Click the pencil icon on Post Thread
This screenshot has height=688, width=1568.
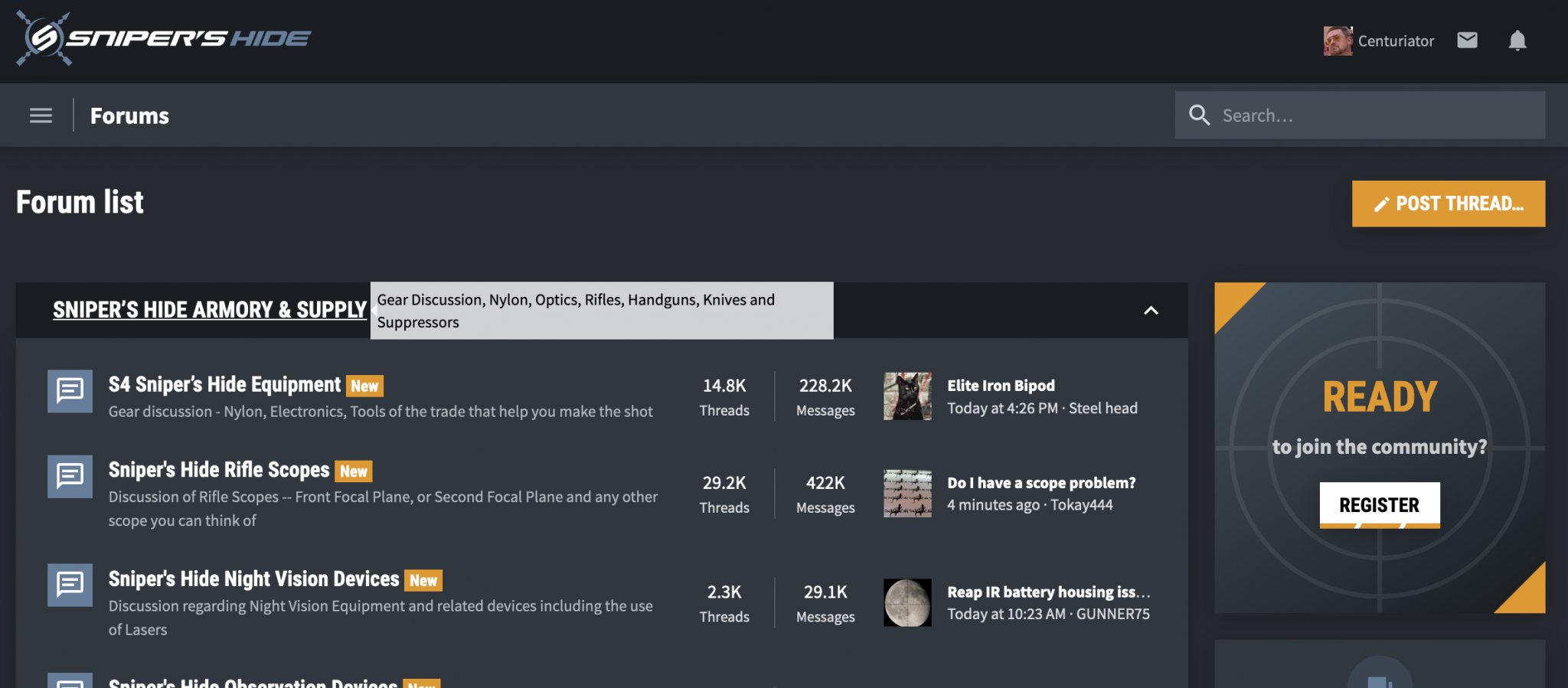coord(1381,204)
